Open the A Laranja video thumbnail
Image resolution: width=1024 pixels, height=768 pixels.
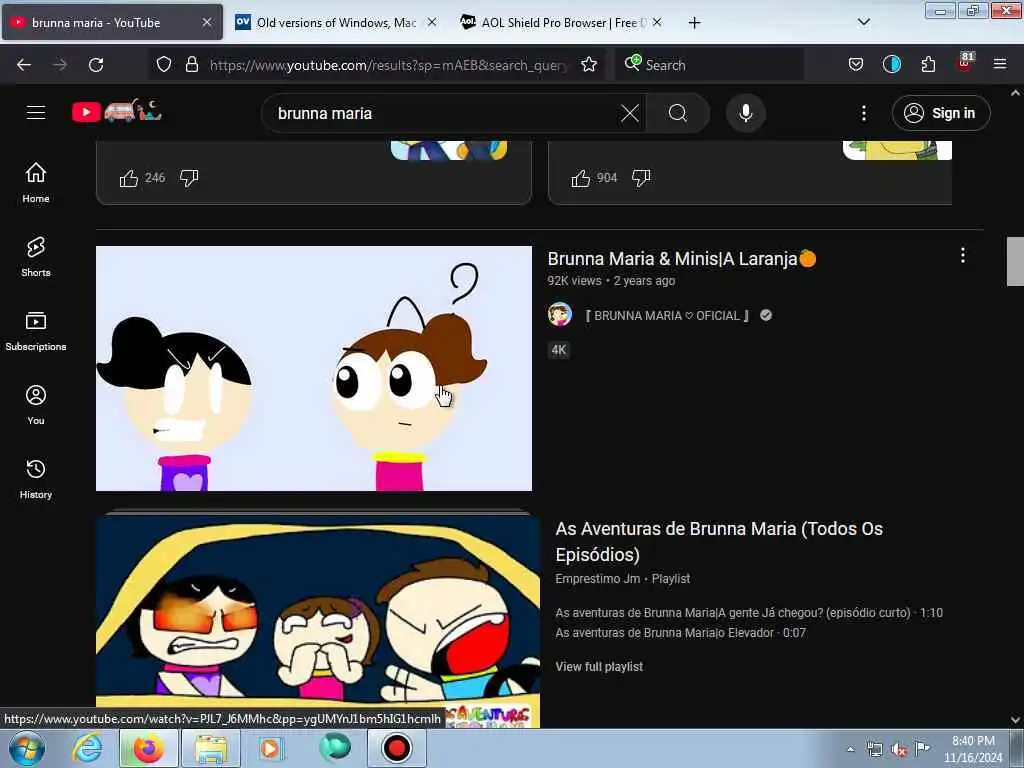[313, 368]
